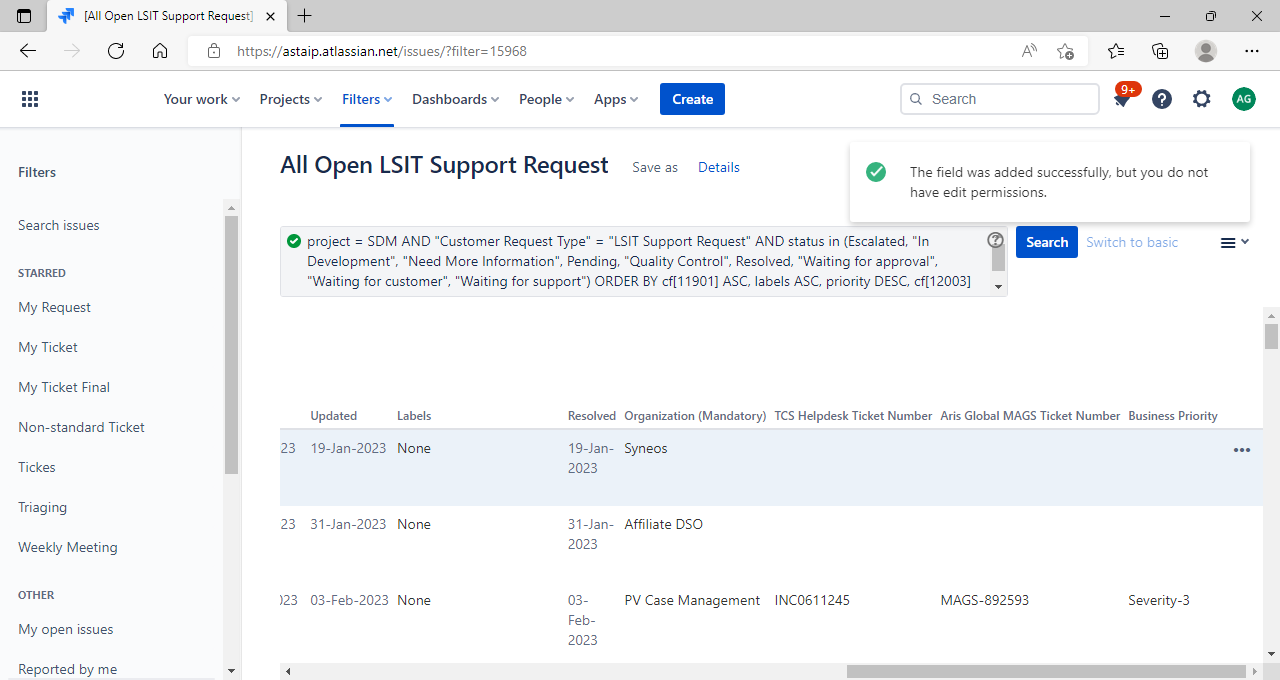Viewport: 1280px width, 680px height.
Task: Sort by Updated column header
Action: (334, 416)
